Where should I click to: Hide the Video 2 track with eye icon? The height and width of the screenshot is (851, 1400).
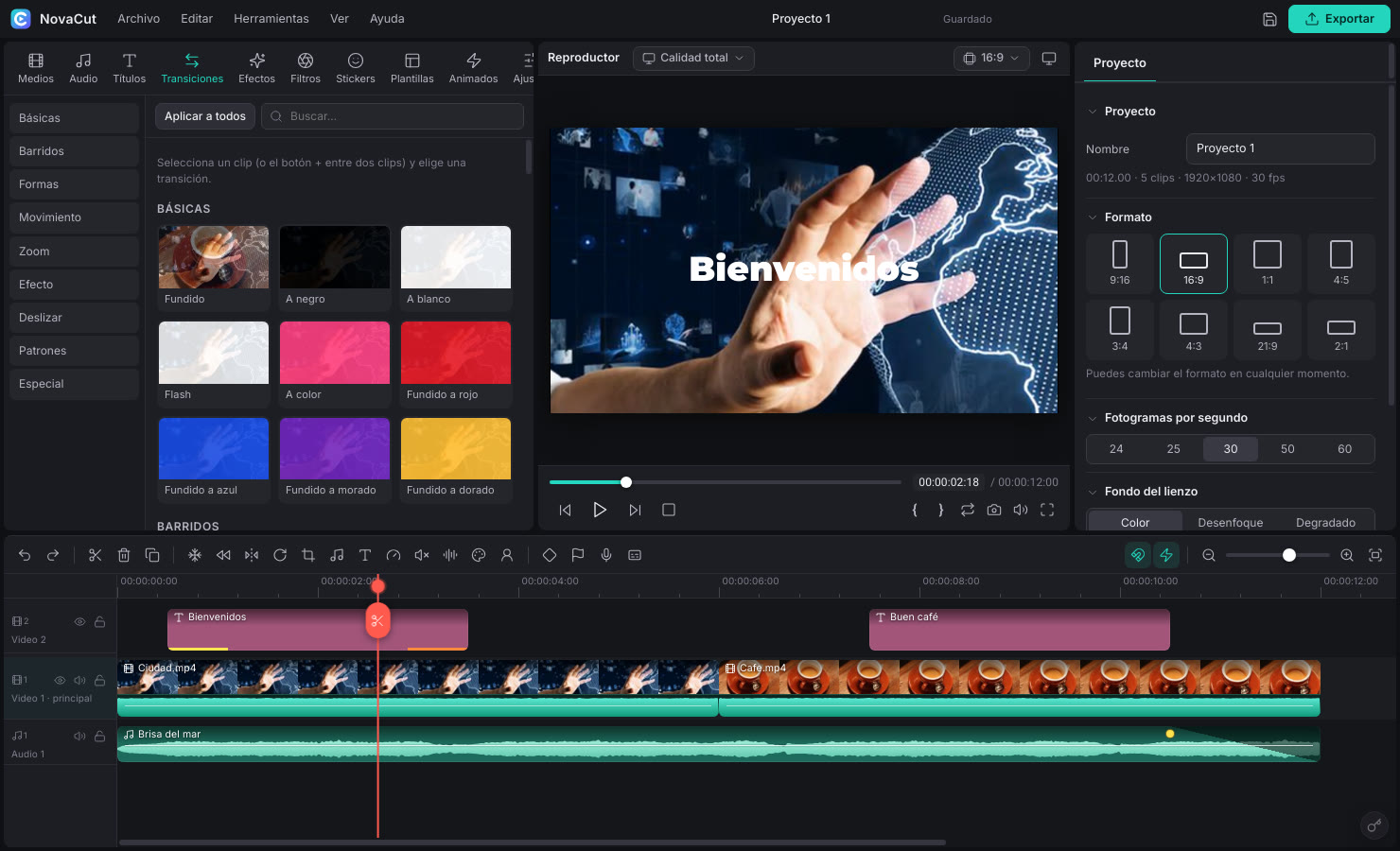(x=79, y=621)
